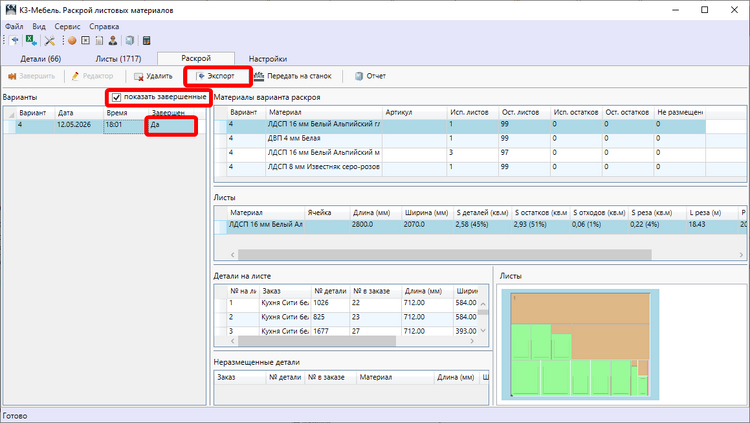Select the Раскрой tab
750x423 pixels.
click(196, 58)
